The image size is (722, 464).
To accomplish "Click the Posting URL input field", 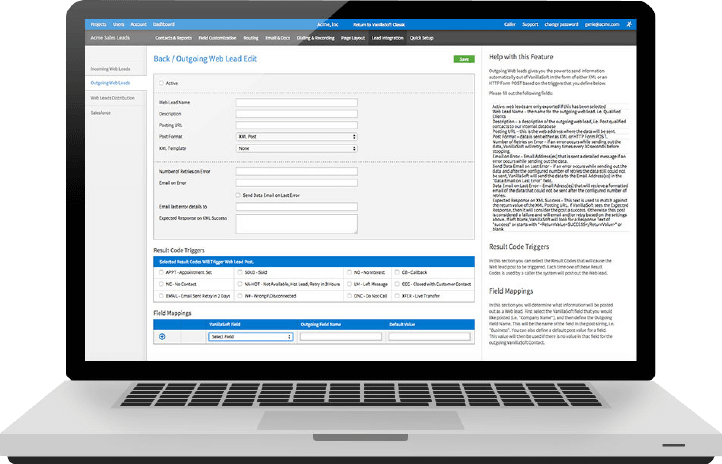I will pos(297,125).
